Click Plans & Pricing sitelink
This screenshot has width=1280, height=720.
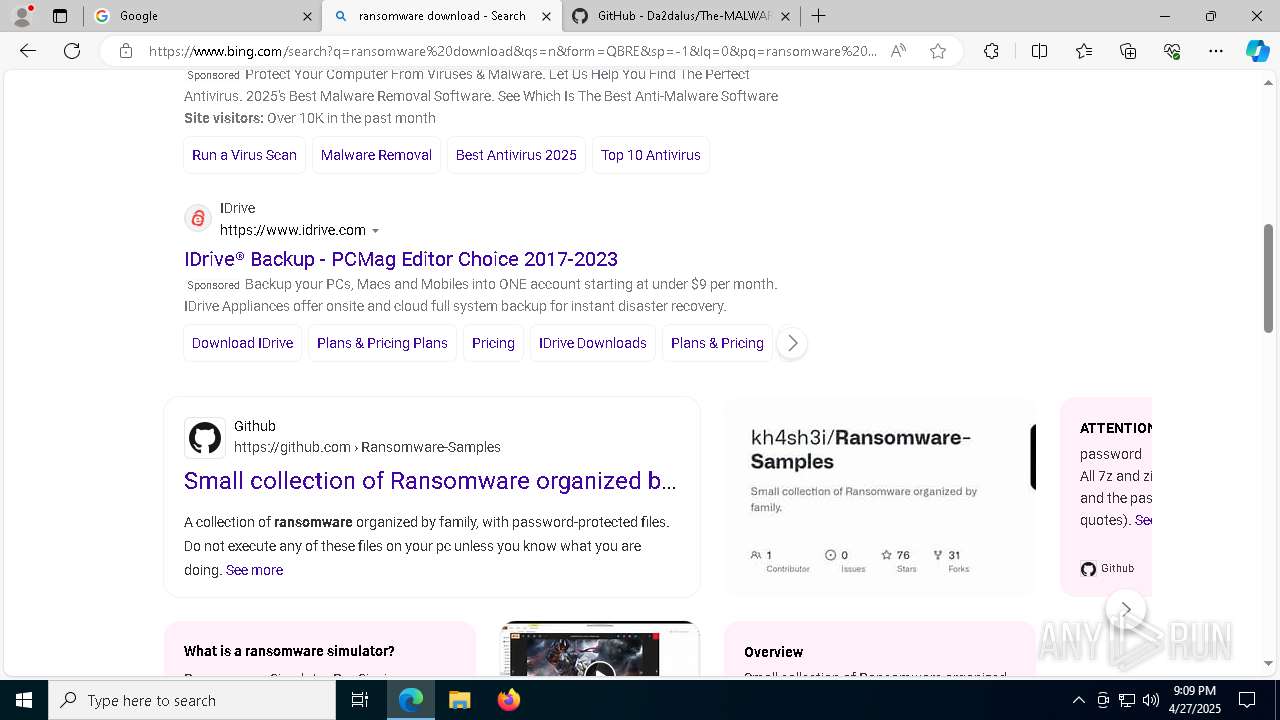point(717,343)
